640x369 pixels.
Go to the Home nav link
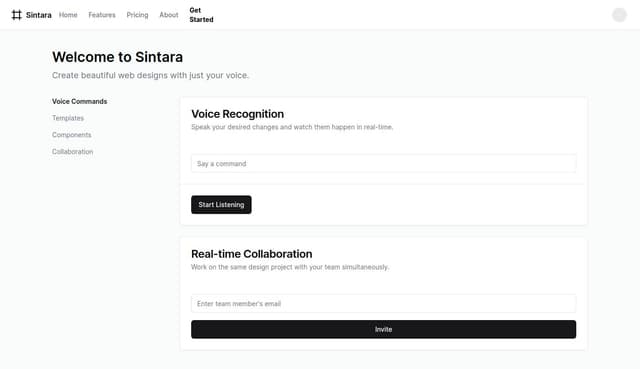point(68,15)
